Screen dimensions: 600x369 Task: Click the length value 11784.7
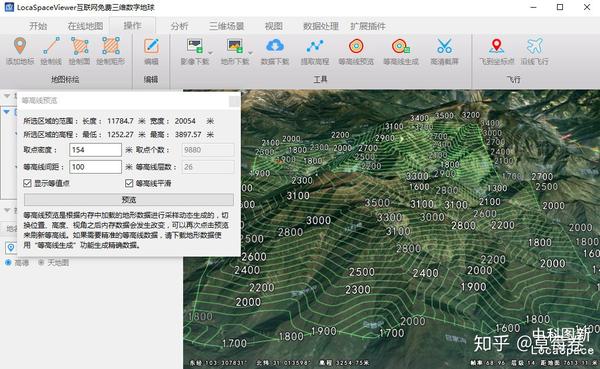(120, 121)
